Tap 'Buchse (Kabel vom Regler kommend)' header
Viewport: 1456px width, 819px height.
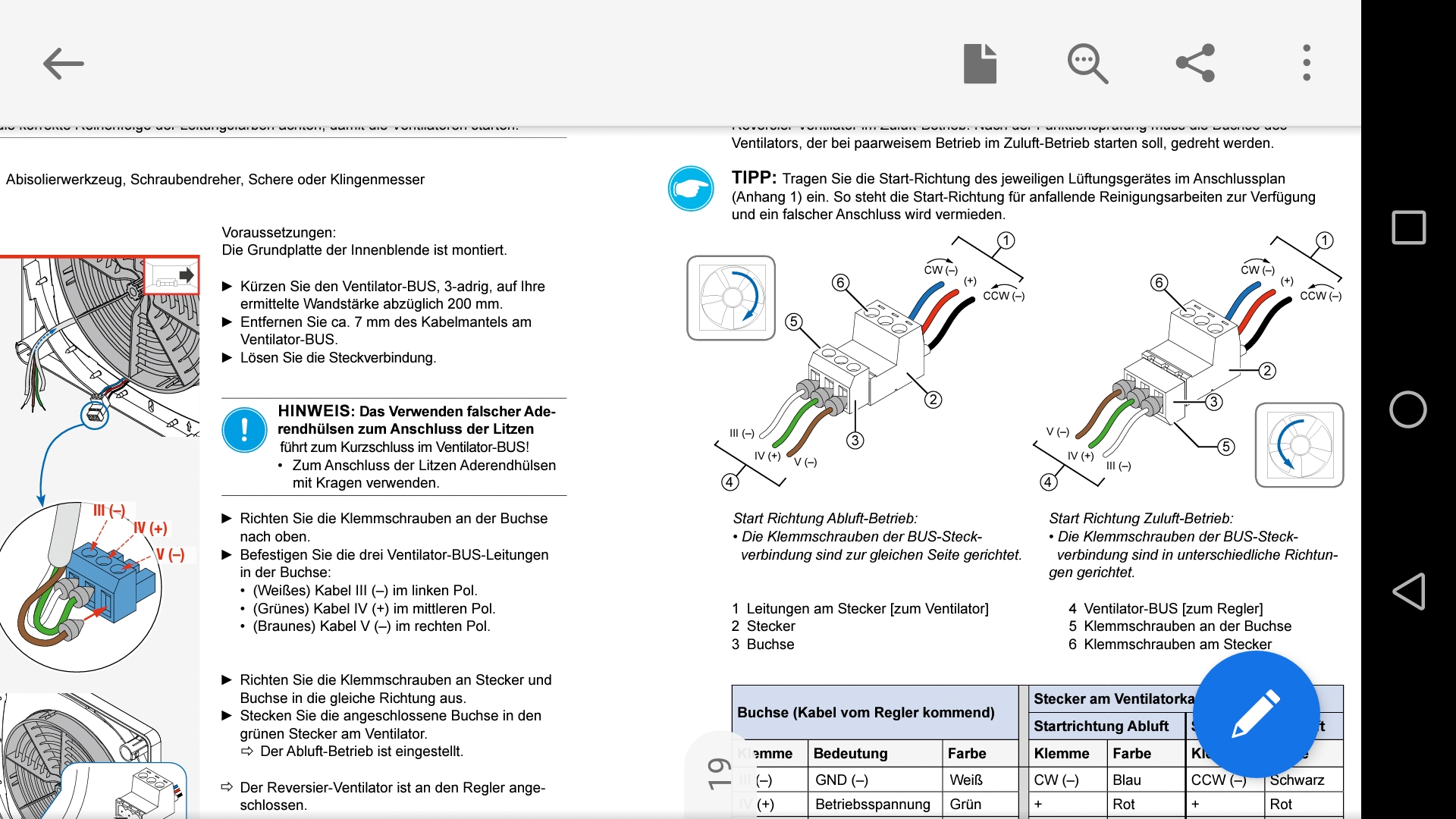coord(865,712)
